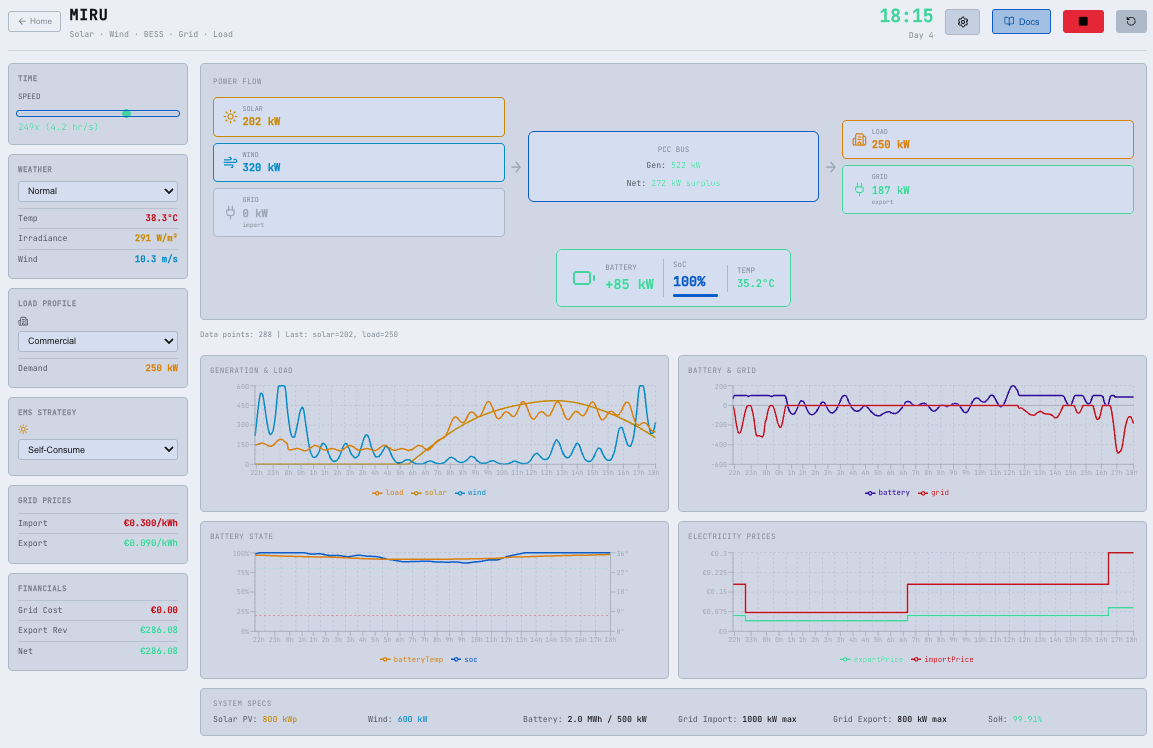The image size is (1153, 748).
Task: Toggle the soc series legend entry
Action: coord(465,660)
